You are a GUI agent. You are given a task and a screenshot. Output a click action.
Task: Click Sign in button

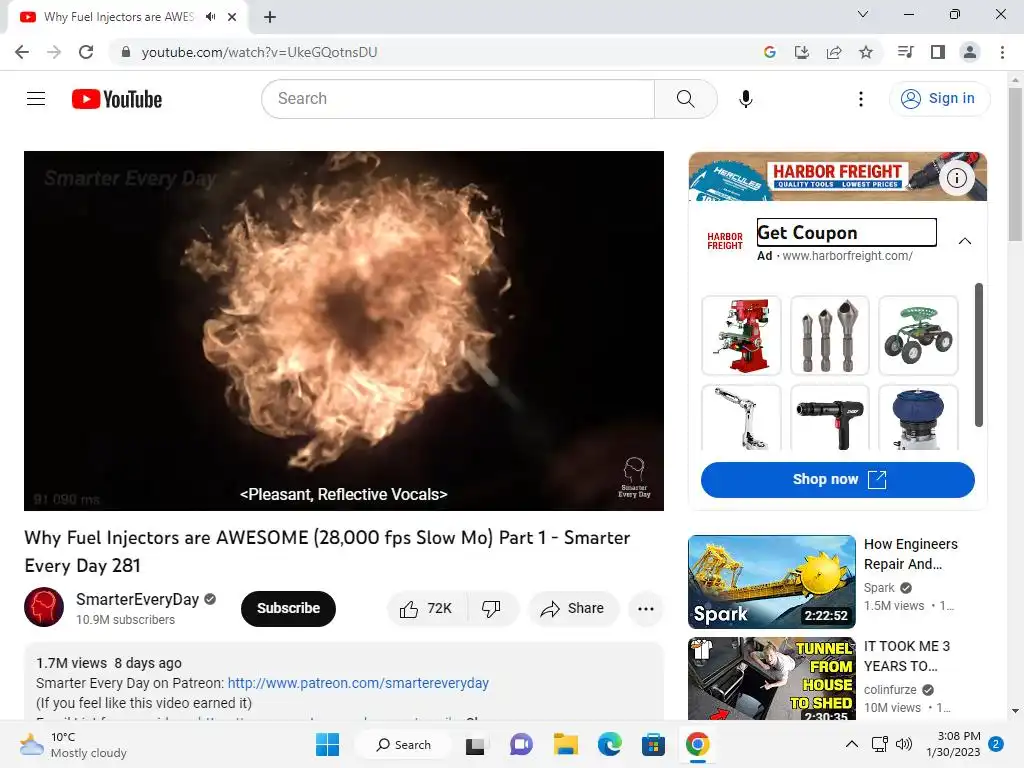939,99
